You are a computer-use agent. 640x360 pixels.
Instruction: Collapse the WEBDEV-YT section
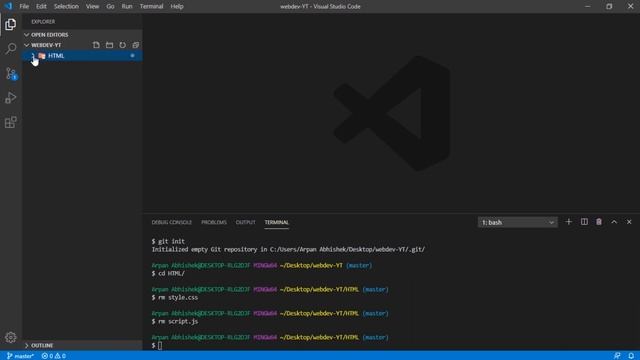[x=27, y=45]
